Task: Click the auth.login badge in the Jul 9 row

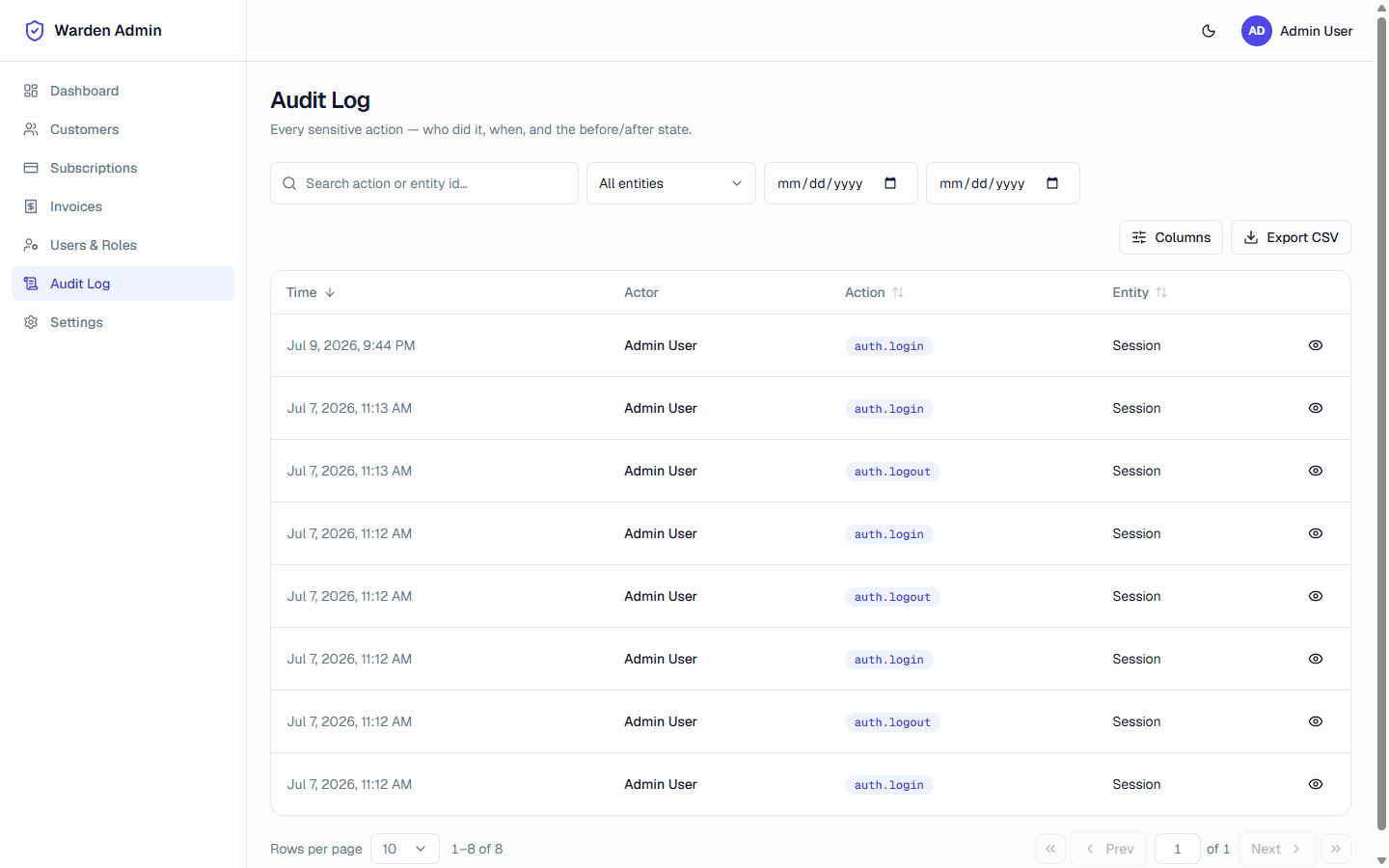Action: coord(889,346)
